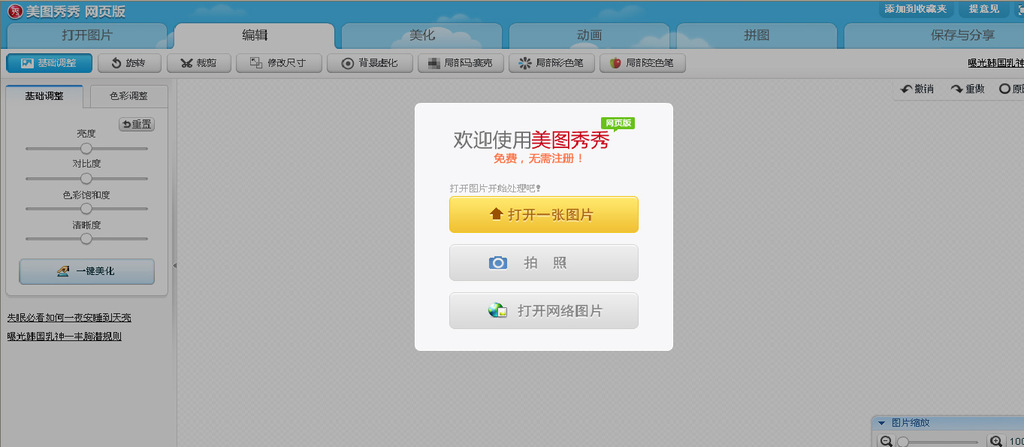Select the 背景虚化 blur tool
The height and width of the screenshot is (447, 1024).
point(370,63)
